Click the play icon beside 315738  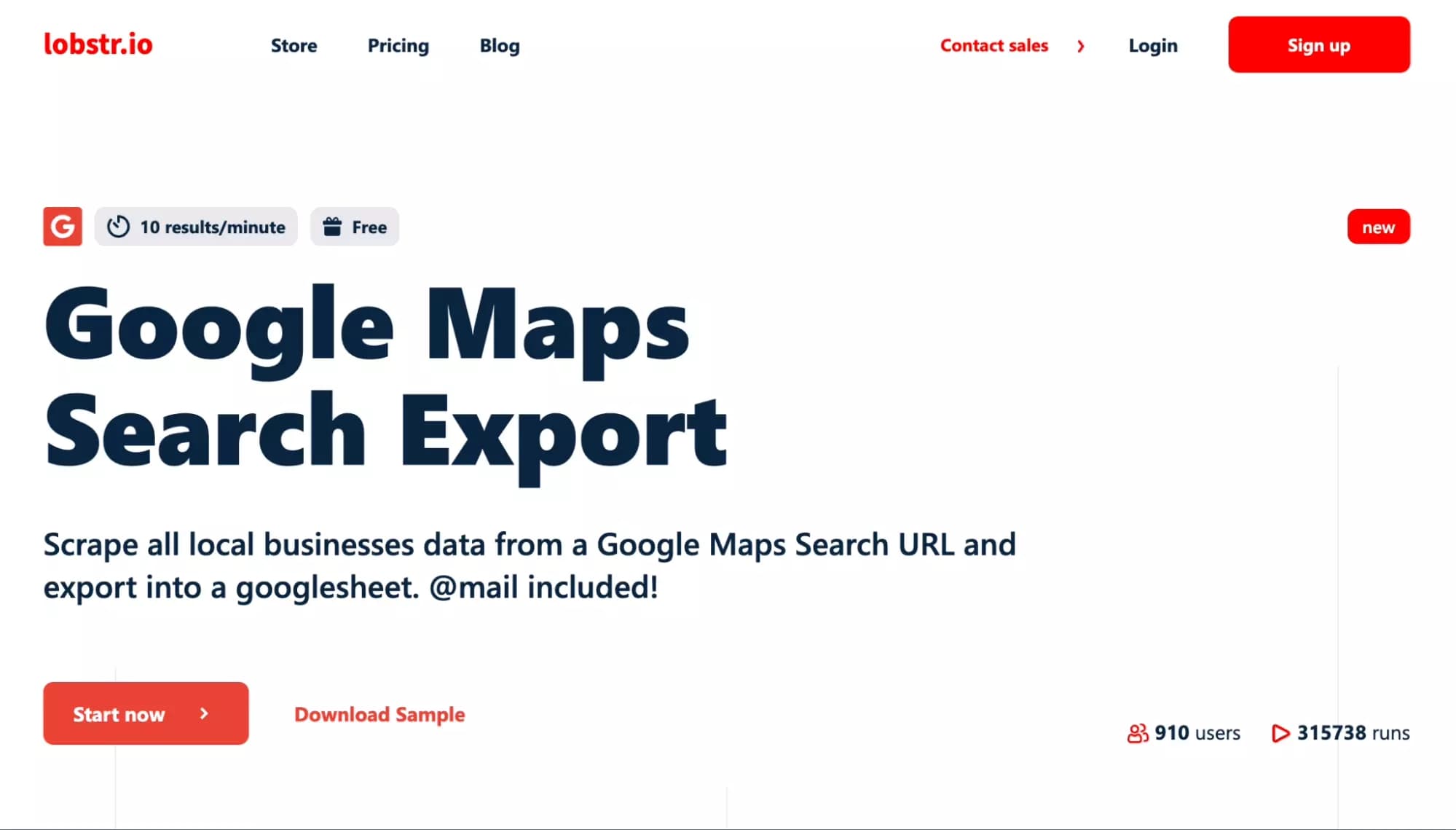click(1280, 733)
